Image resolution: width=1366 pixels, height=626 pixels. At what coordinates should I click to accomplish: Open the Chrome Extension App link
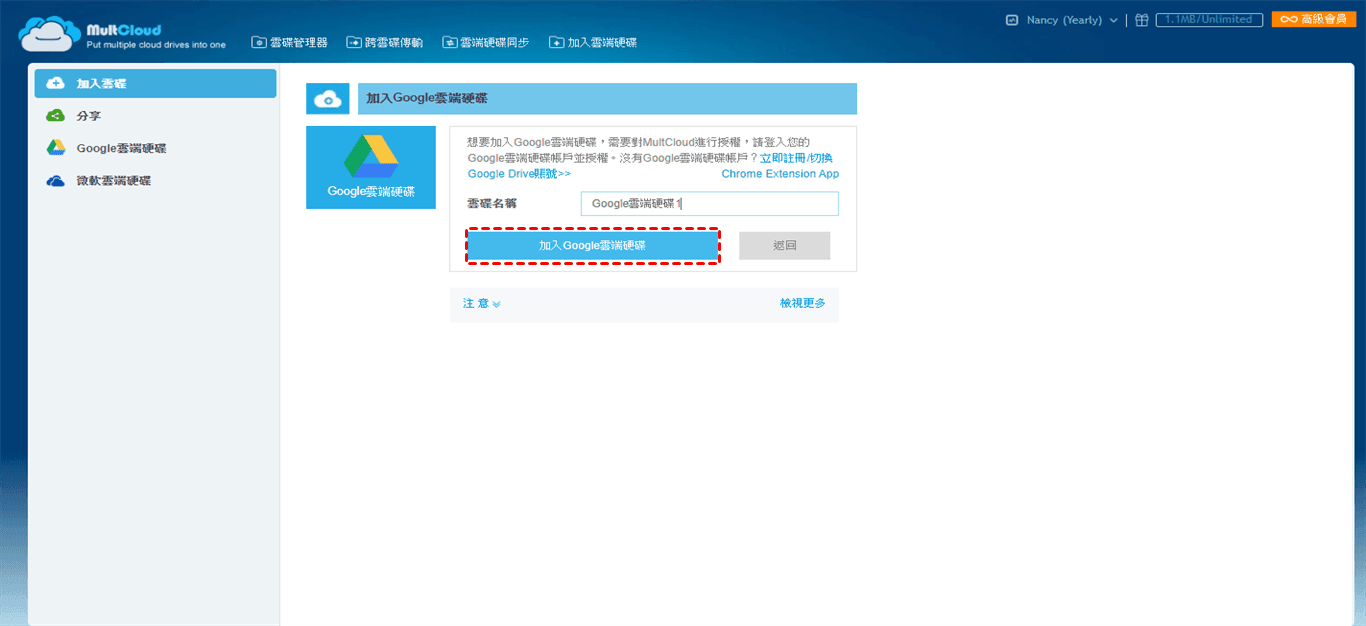(780, 173)
